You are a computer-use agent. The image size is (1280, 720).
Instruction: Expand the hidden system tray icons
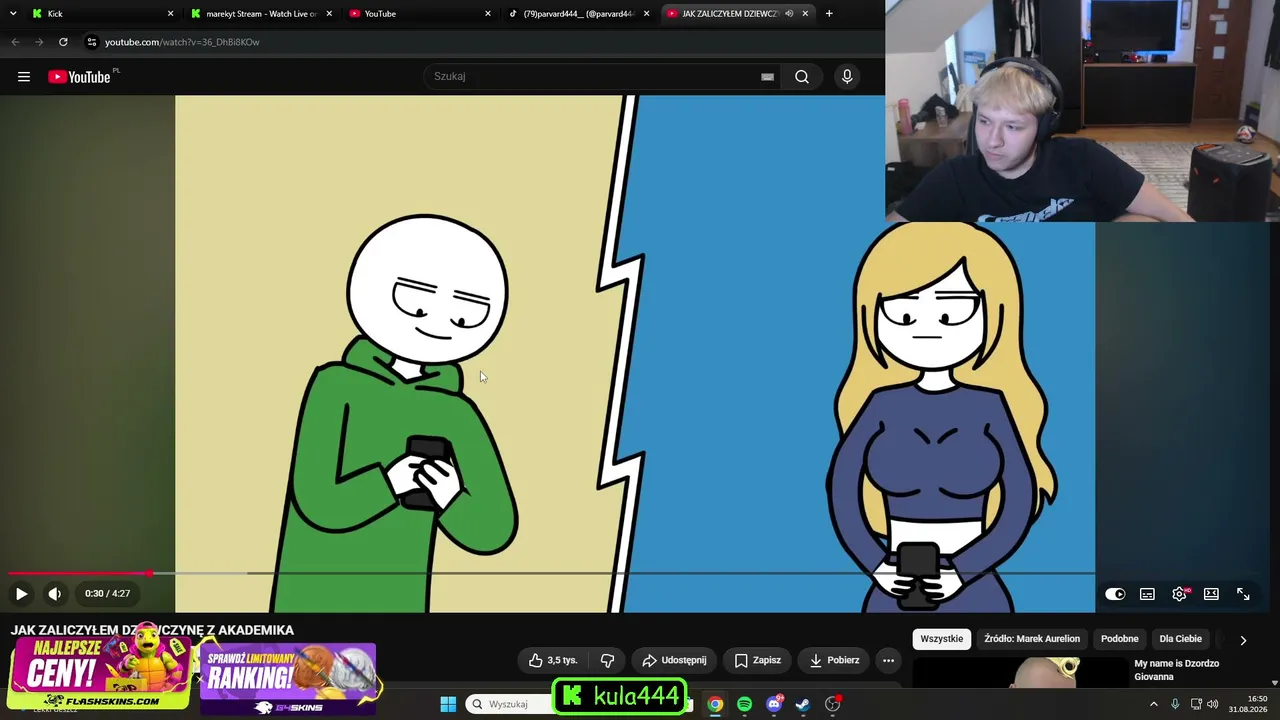tap(1153, 704)
